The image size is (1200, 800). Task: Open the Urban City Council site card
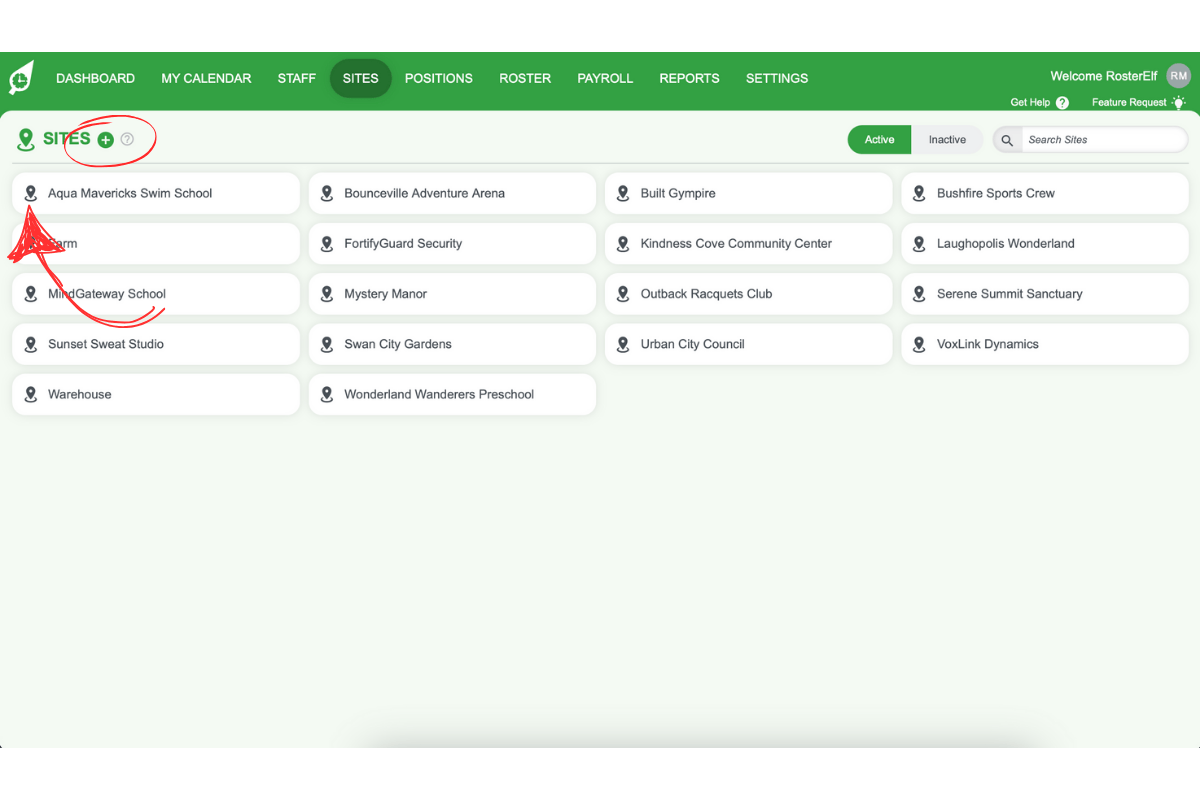[x=748, y=344]
